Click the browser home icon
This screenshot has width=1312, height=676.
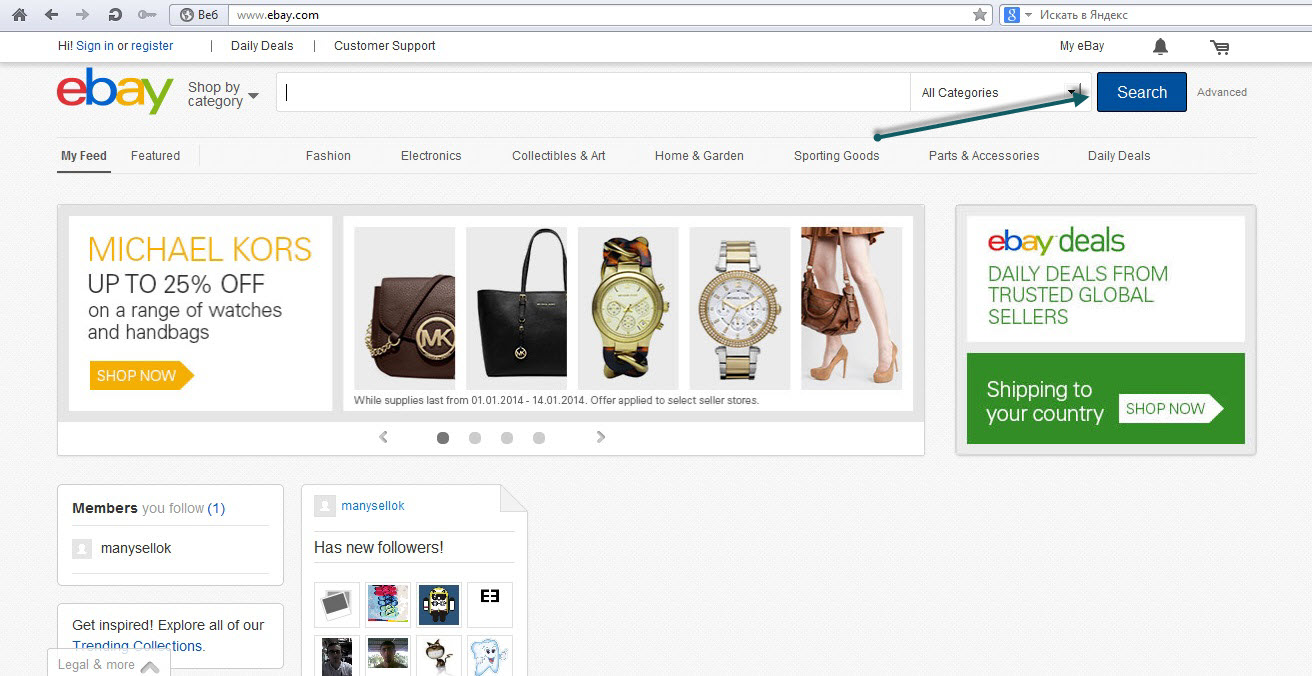(x=19, y=15)
